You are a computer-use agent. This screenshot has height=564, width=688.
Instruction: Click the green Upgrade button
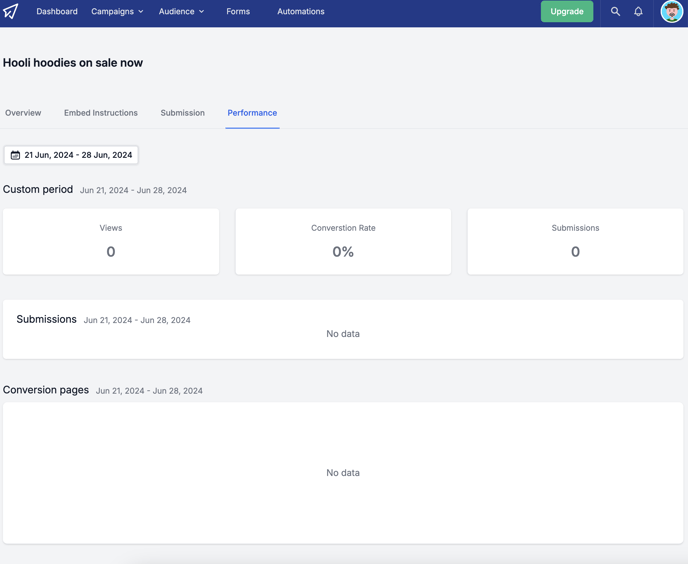point(566,11)
